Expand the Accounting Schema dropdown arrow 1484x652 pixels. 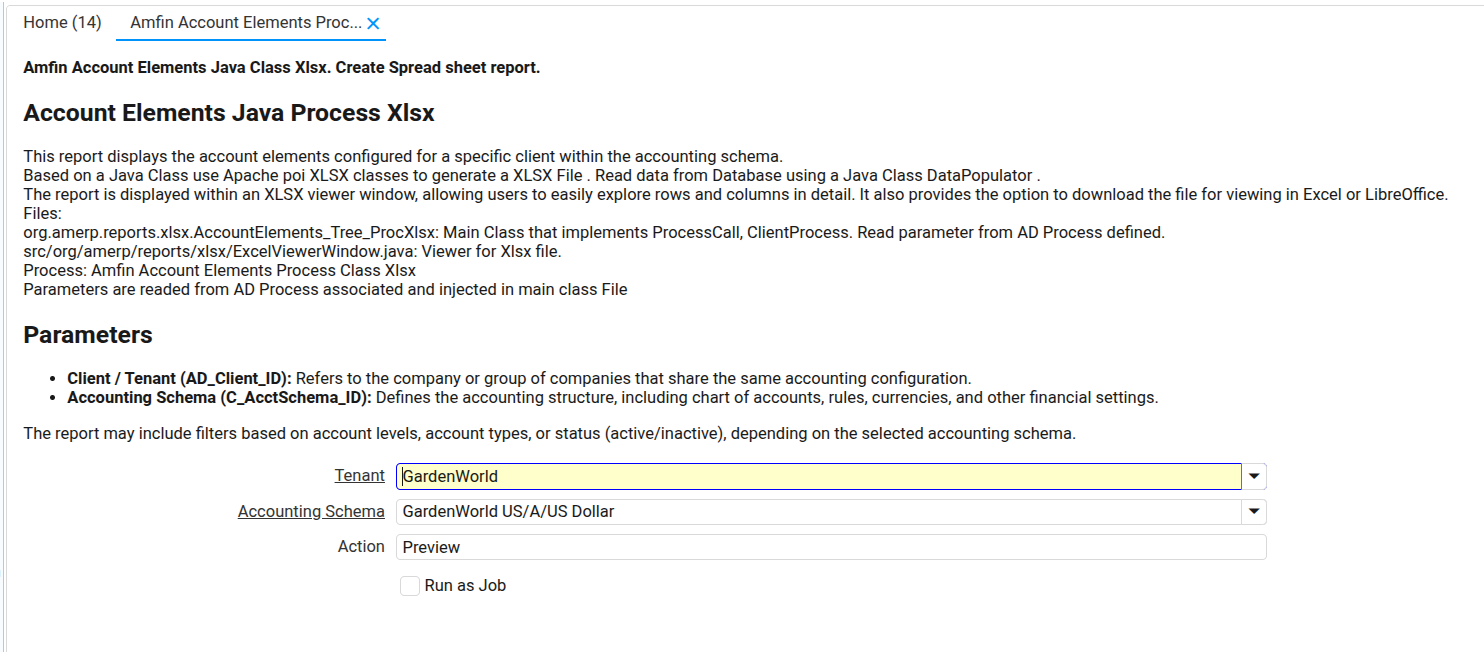click(x=1254, y=511)
